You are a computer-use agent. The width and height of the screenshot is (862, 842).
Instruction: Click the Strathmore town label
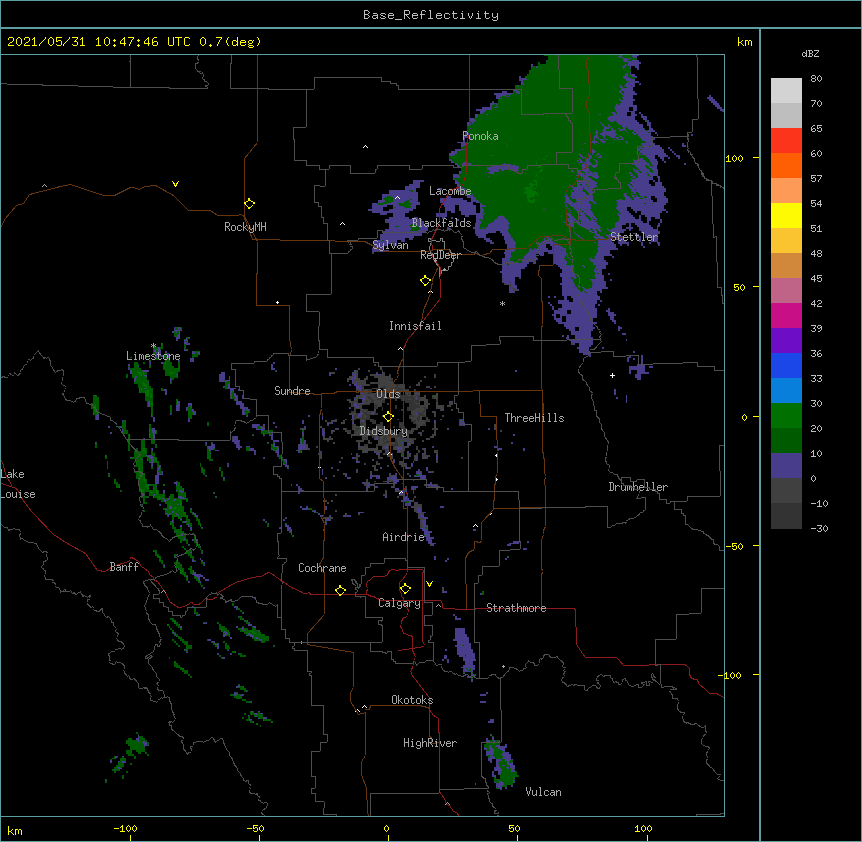[x=516, y=608]
